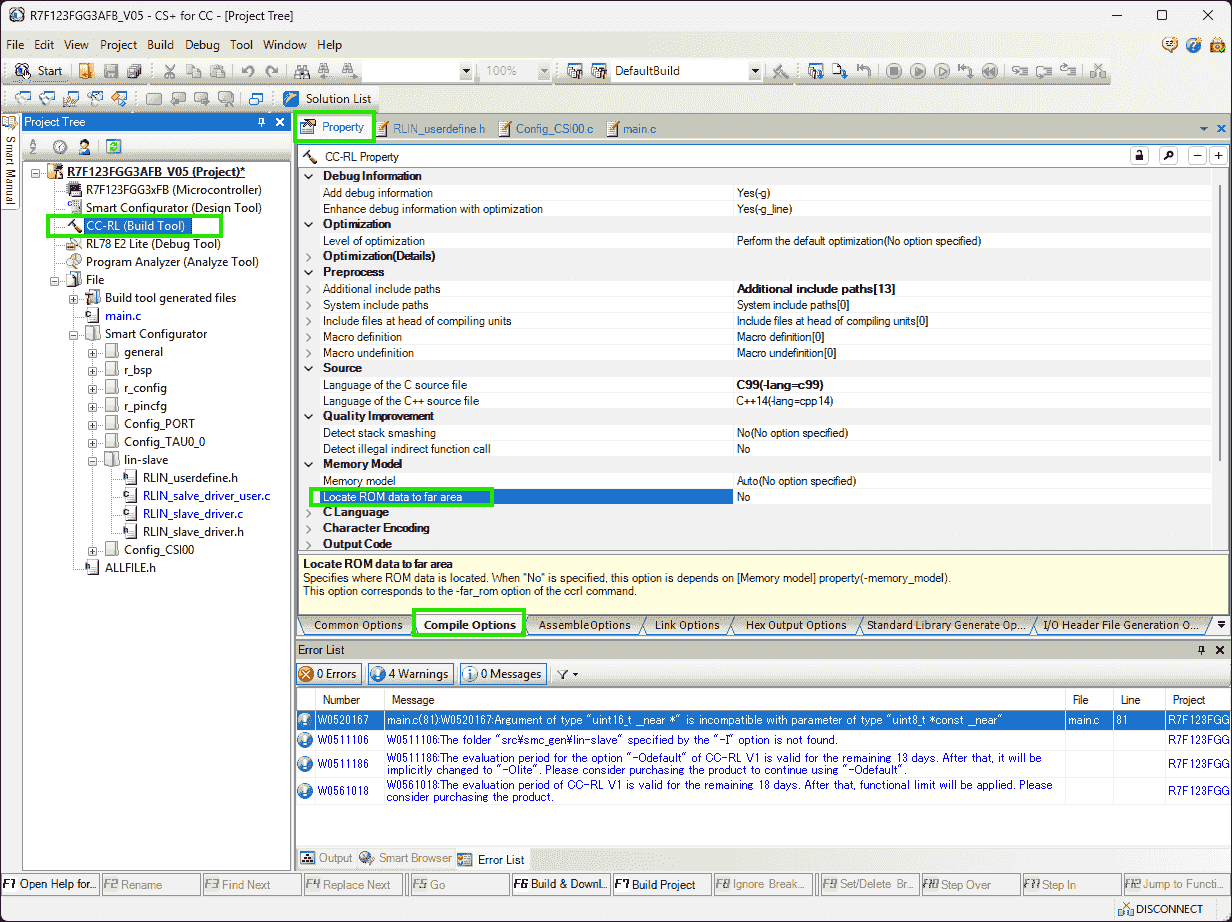Open the Build menu
Screen dimensions: 1232x922
tap(160, 45)
